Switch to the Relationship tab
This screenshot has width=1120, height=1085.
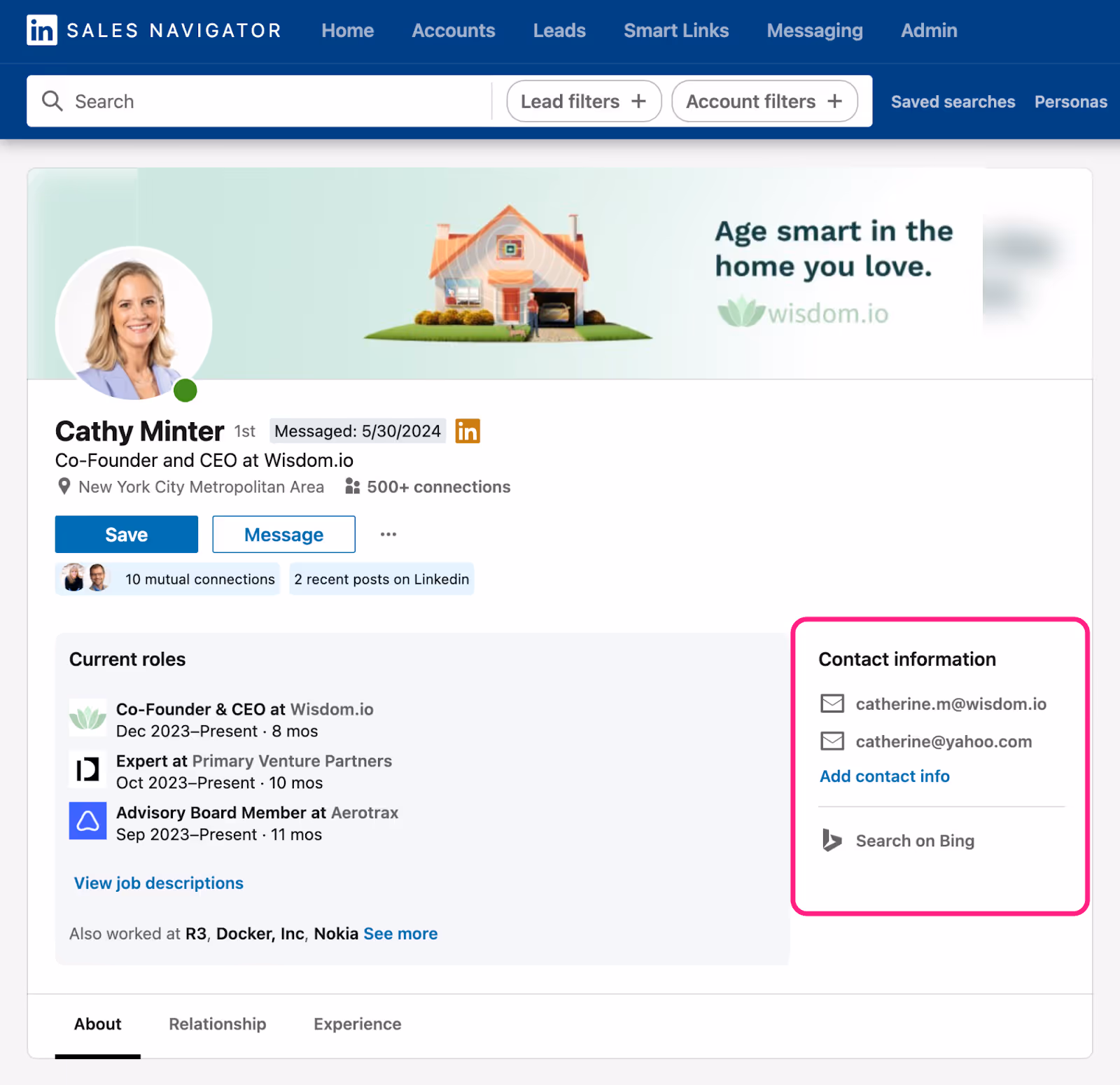point(218,1024)
